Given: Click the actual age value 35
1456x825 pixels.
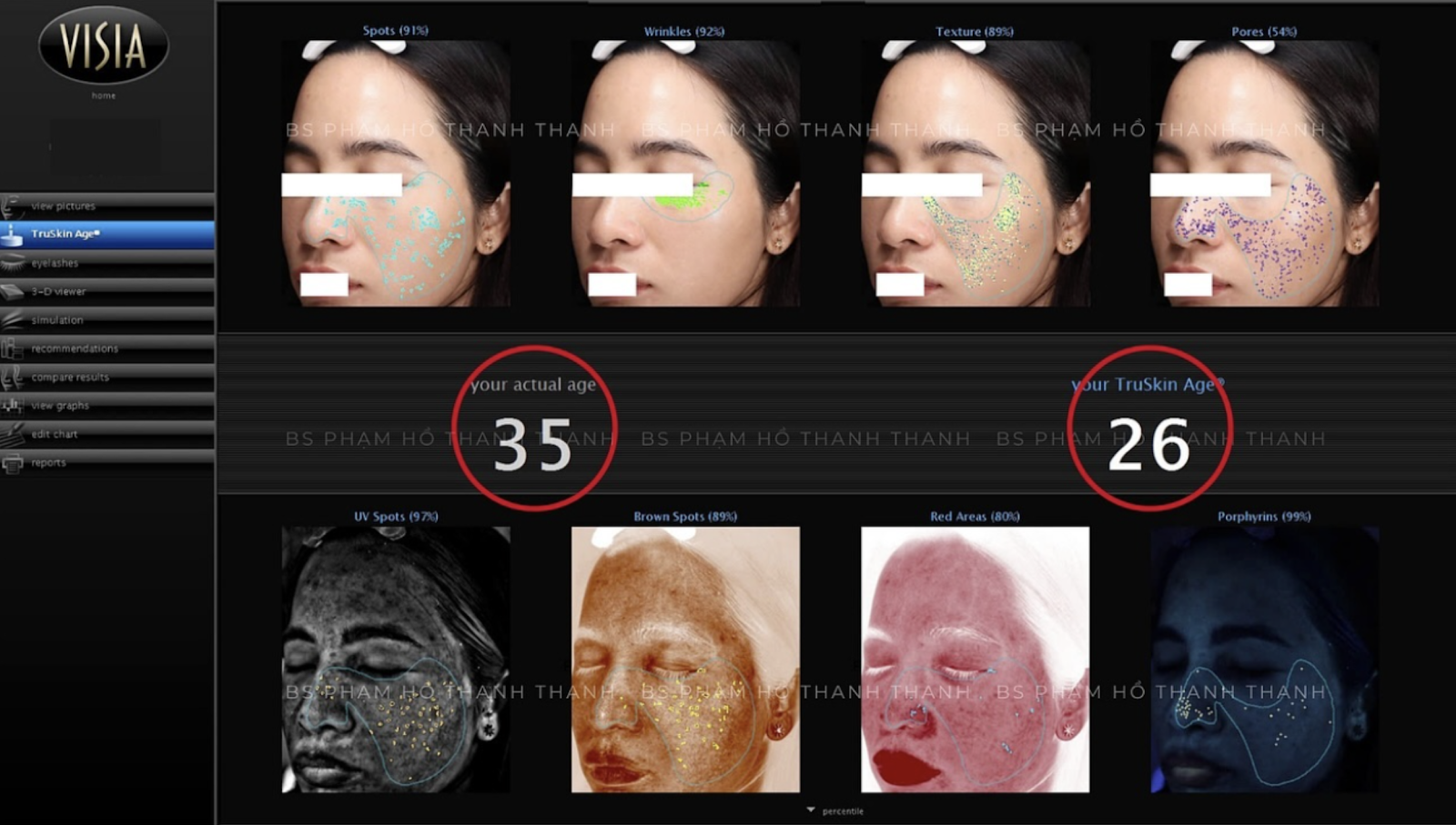Looking at the screenshot, I should tap(533, 445).
